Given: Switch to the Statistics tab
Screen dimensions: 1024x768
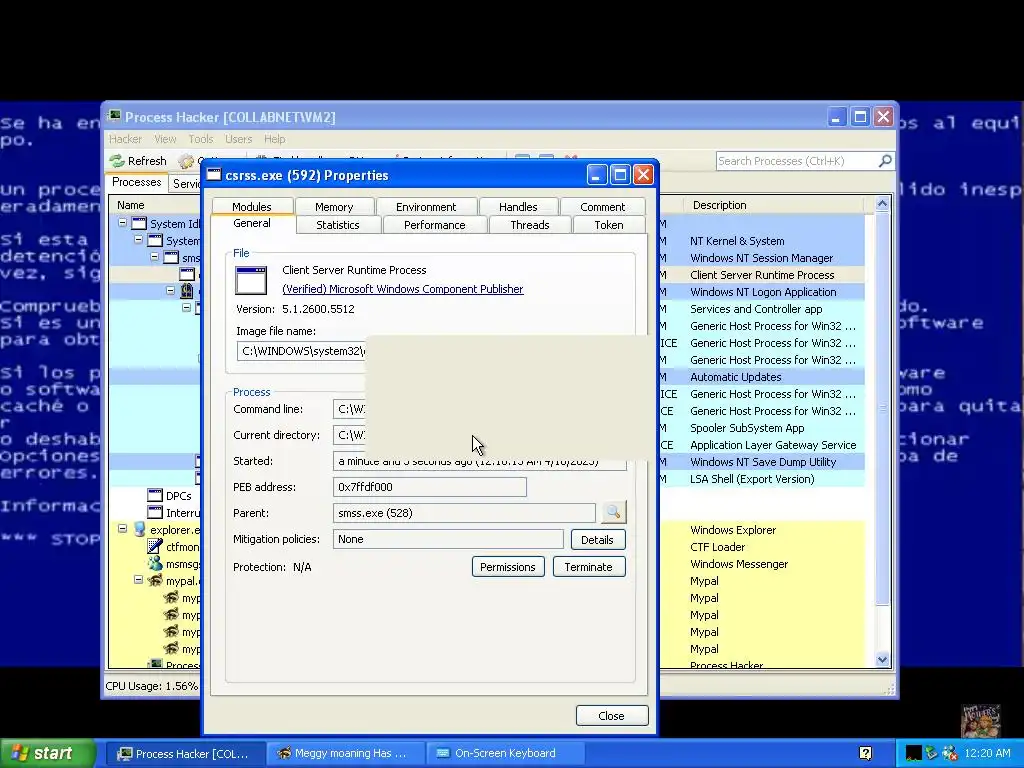Looking at the screenshot, I should pyautogui.click(x=338, y=225).
